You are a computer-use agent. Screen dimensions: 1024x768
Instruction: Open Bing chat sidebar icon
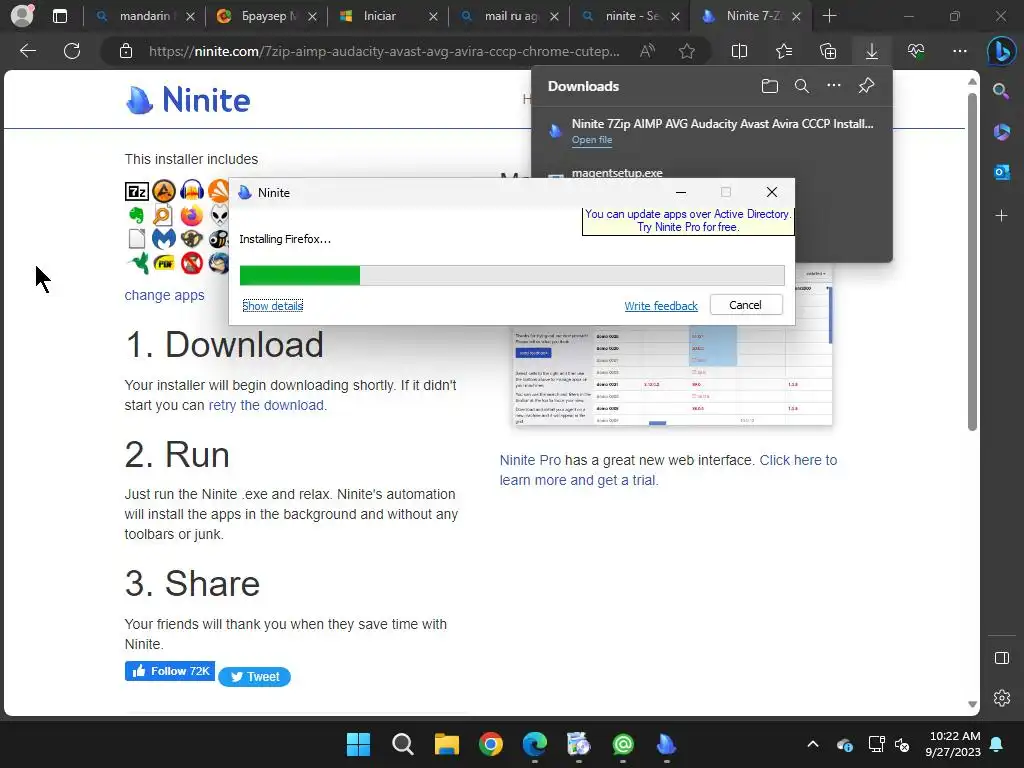pyautogui.click(x=1001, y=51)
